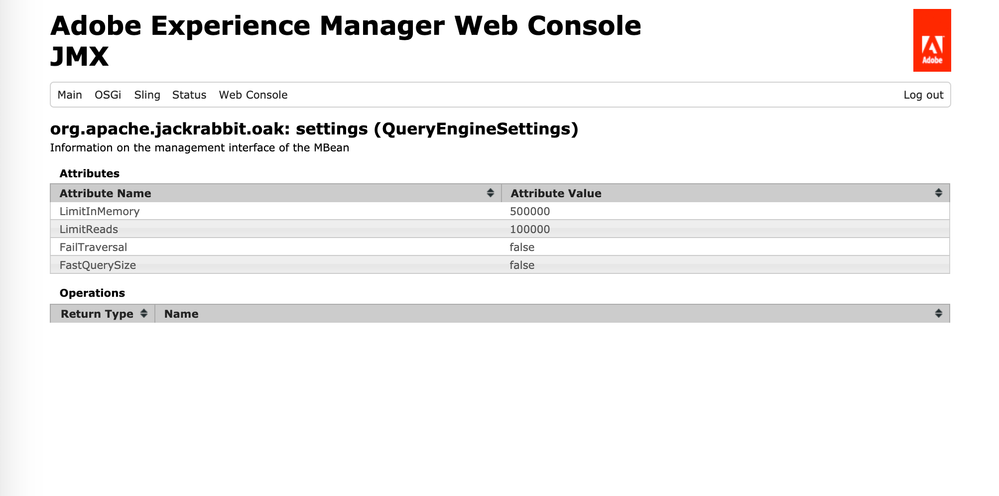999x496 pixels.
Task: Click the 500000 attribute value
Action: click(x=530, y=212)
